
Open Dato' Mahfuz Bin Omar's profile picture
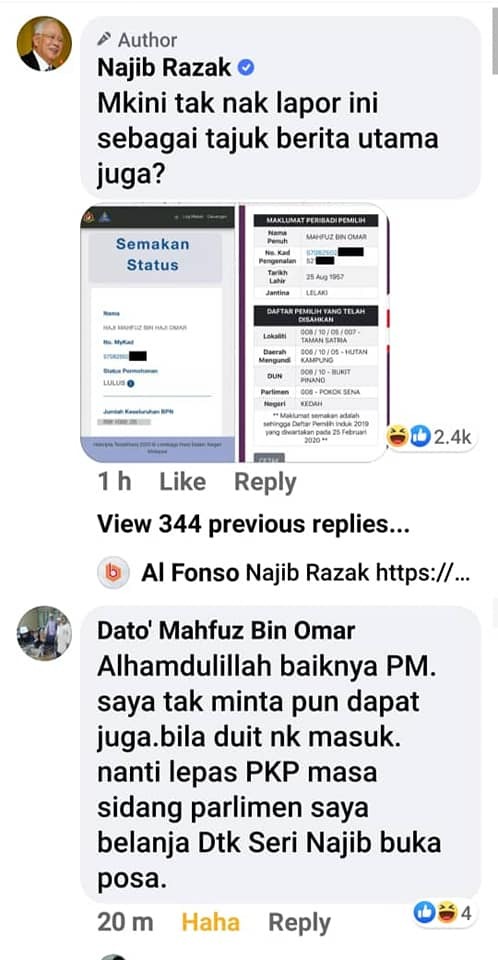43,633
